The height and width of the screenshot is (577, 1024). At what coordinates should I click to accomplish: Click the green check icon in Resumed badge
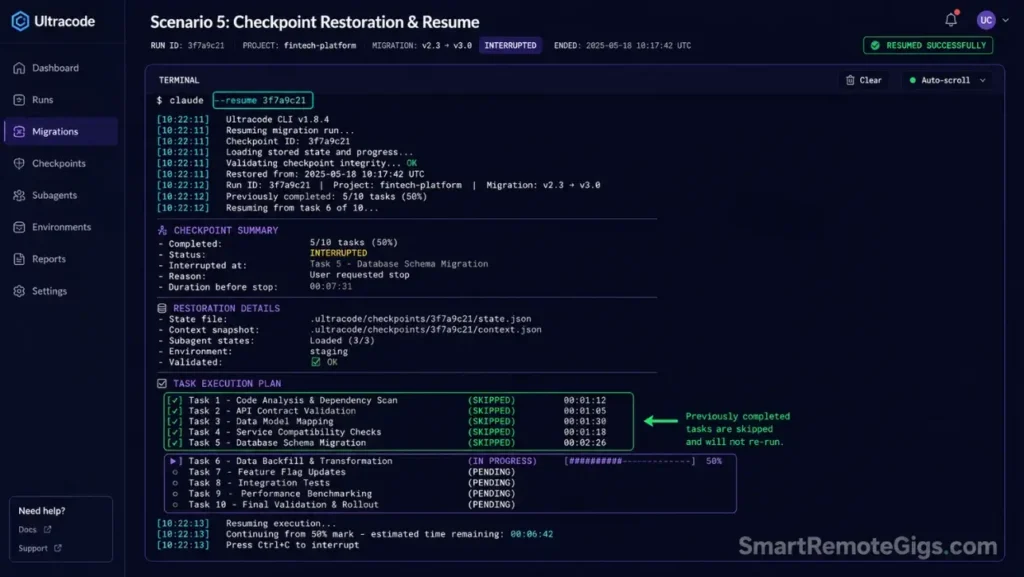pos(875,45)
